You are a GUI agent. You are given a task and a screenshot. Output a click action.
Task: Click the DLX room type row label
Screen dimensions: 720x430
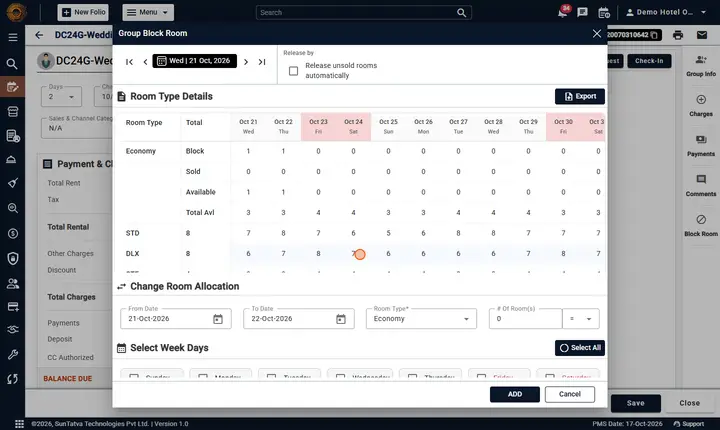click(132, 254)
